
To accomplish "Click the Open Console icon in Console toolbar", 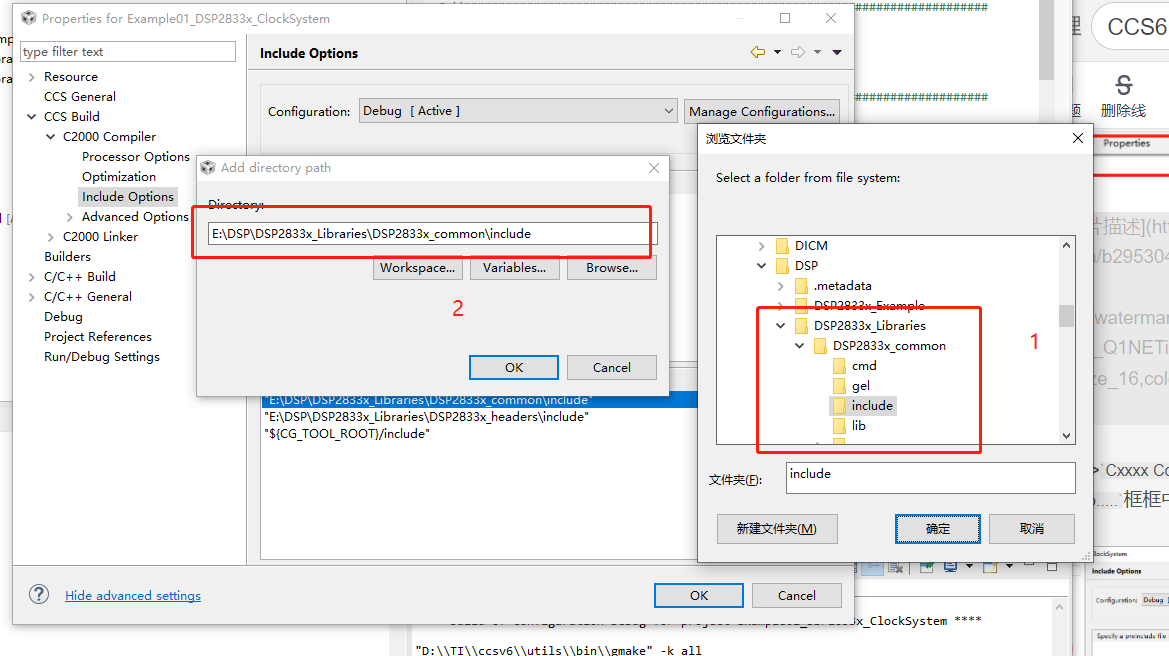I will [991, 567].
